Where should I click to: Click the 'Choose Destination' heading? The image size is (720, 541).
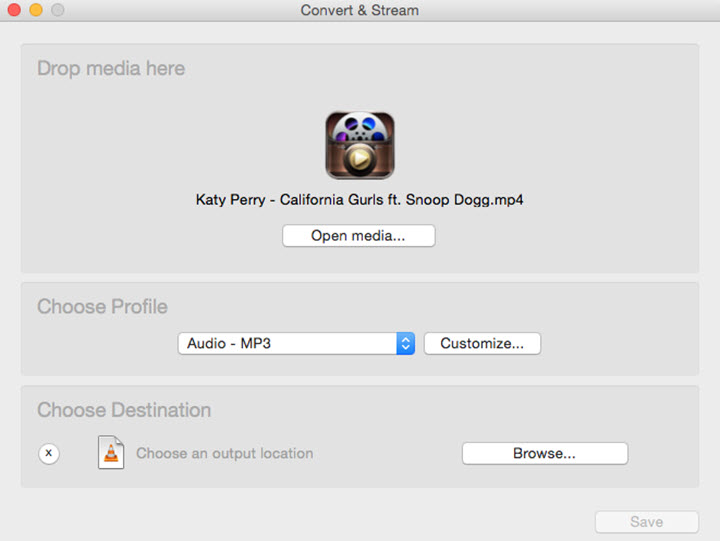pos(124,410)
